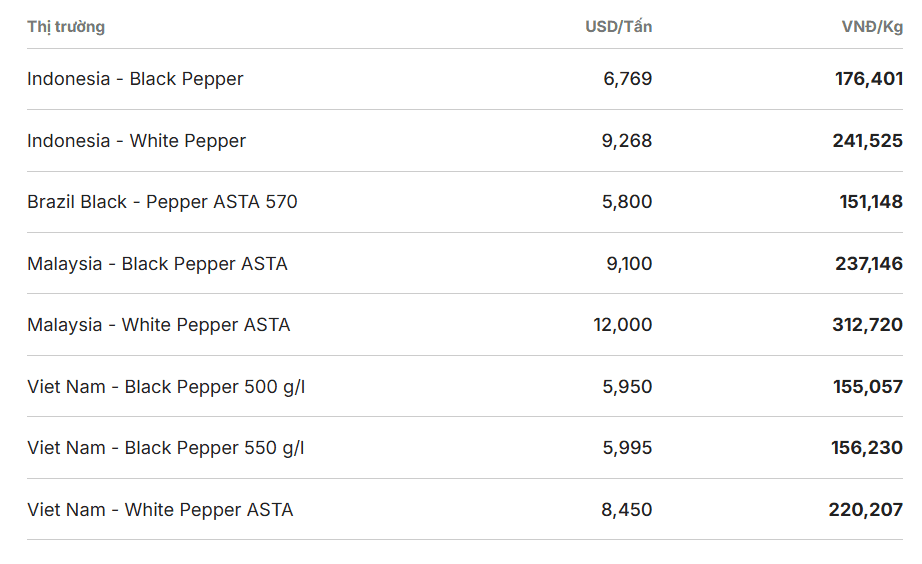The image size is (922, 564).
Task: Click the Thị trường column header
Action: (66, 27)
